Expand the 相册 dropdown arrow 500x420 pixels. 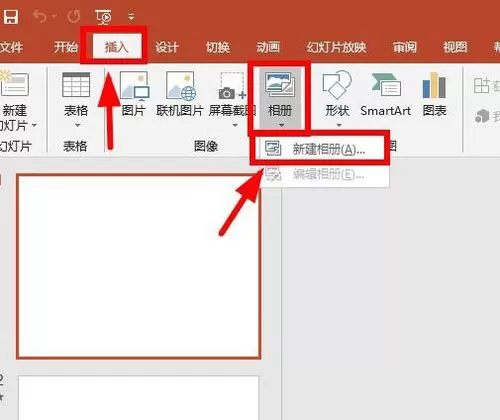[281, 126]
